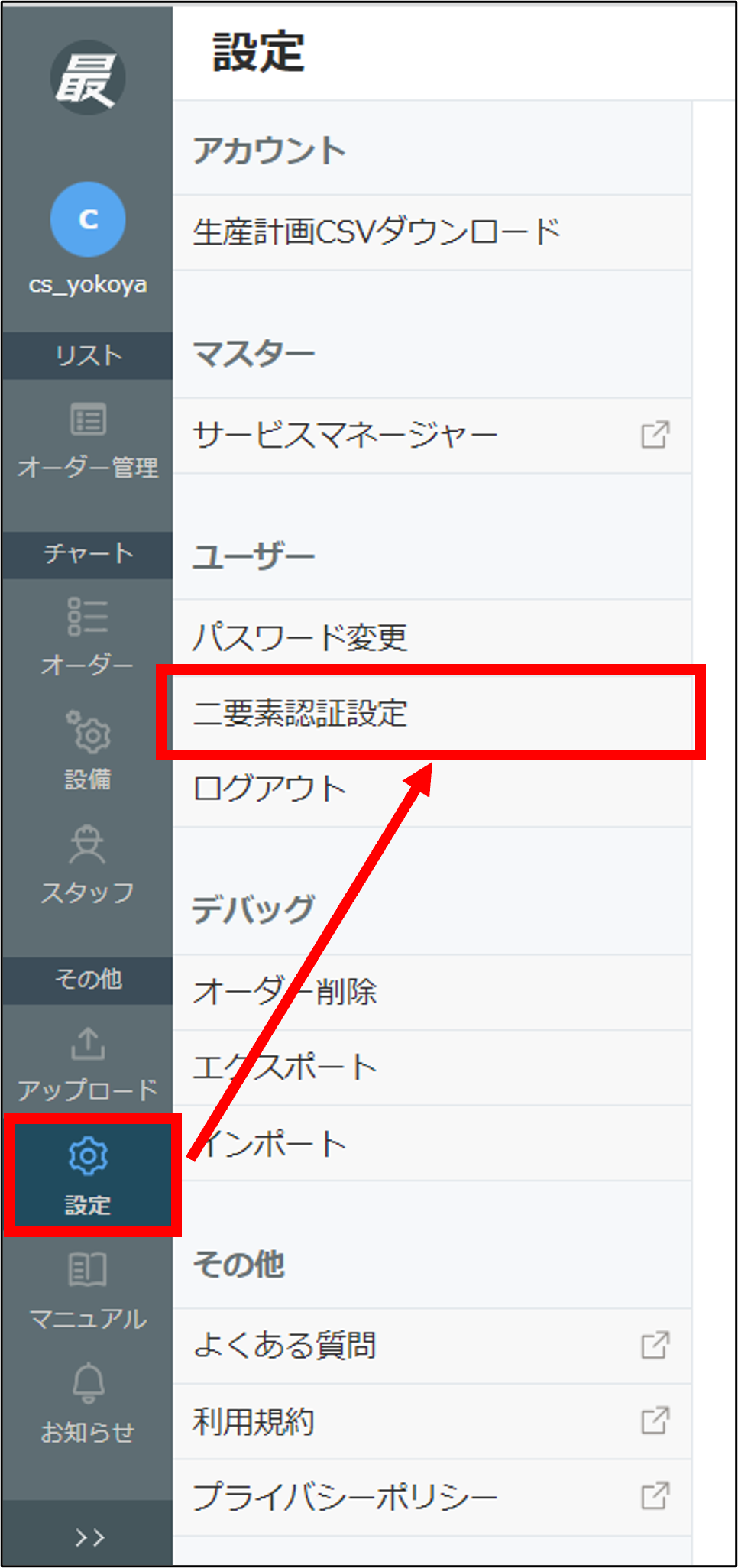Open 利用規約 link

(x=432, y=1421)
